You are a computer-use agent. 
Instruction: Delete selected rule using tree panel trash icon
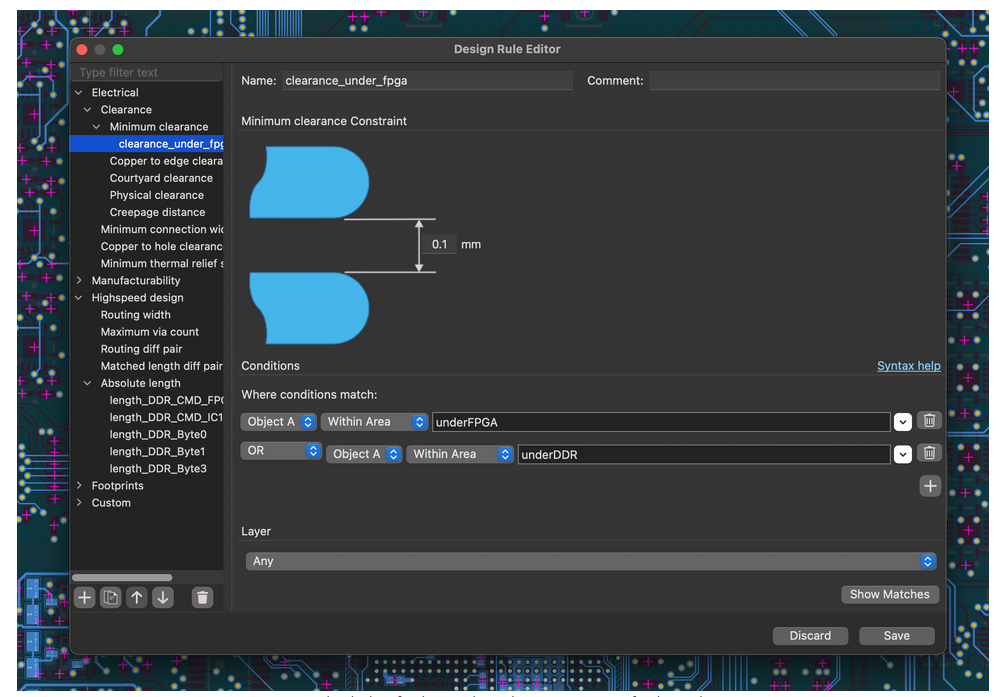click(x=203, y=598)
